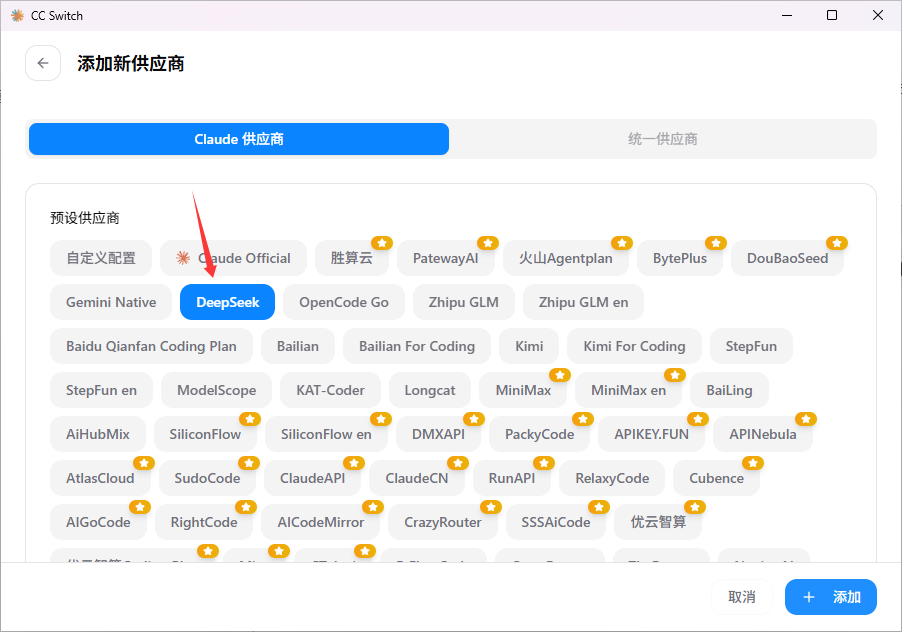The height and width of the screenshot is (632, 902).
Task: Select 自定义配置 preset
Action: point(101,258)
